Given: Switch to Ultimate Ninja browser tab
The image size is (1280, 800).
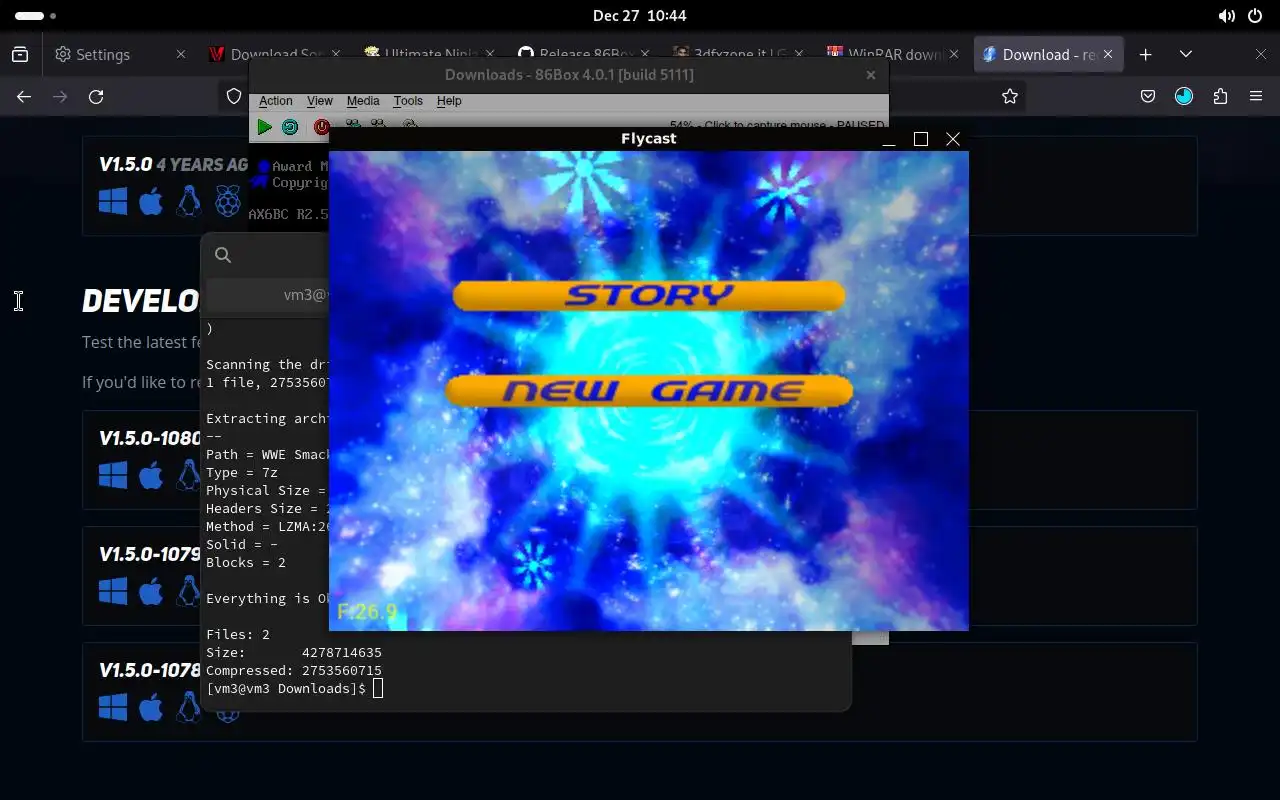Looking at the screenshot, I should coord(428,54).
